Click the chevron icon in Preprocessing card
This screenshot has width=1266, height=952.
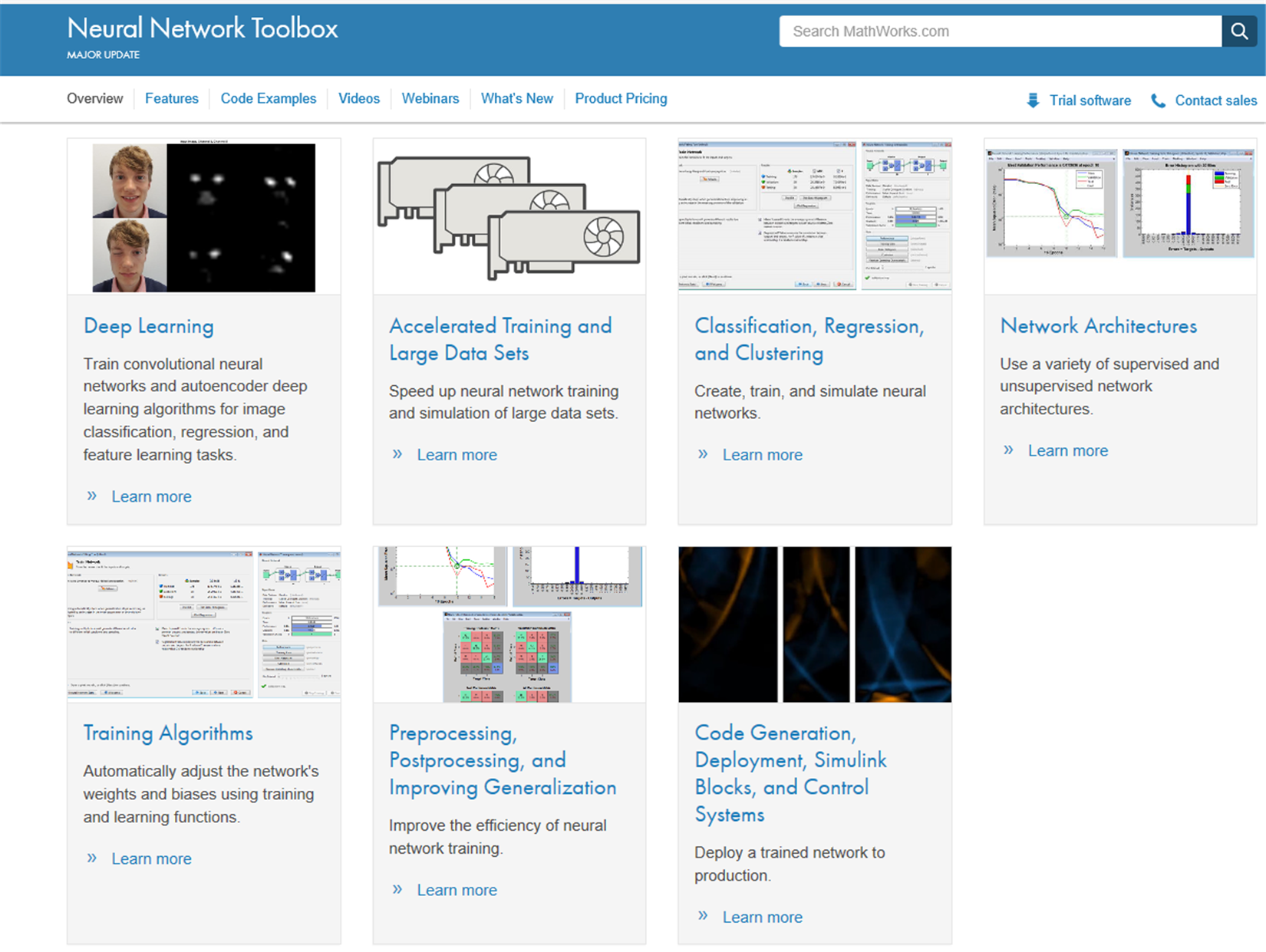tap(397, 889)
